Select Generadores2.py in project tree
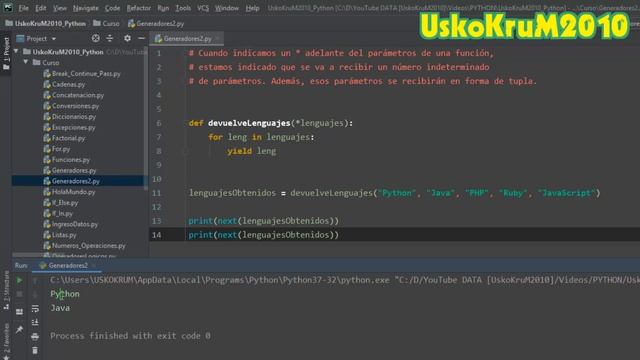Viewport: 640px width, 360px height. [x=71, y=181]
